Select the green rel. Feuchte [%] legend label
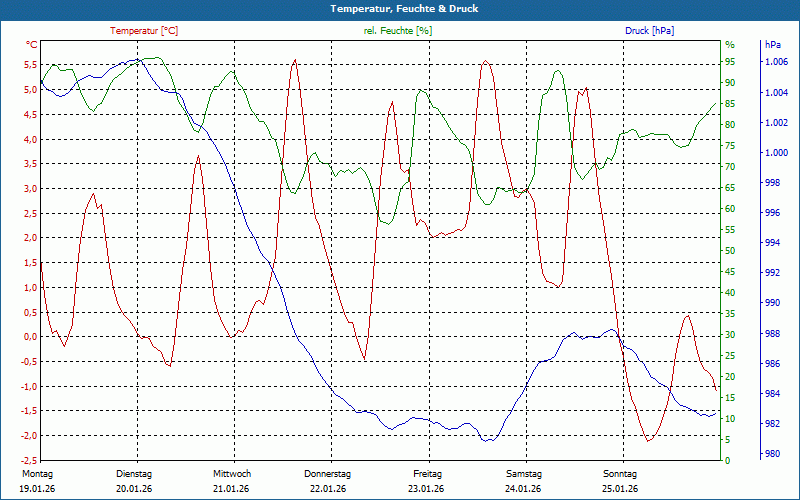 (398, 31)
